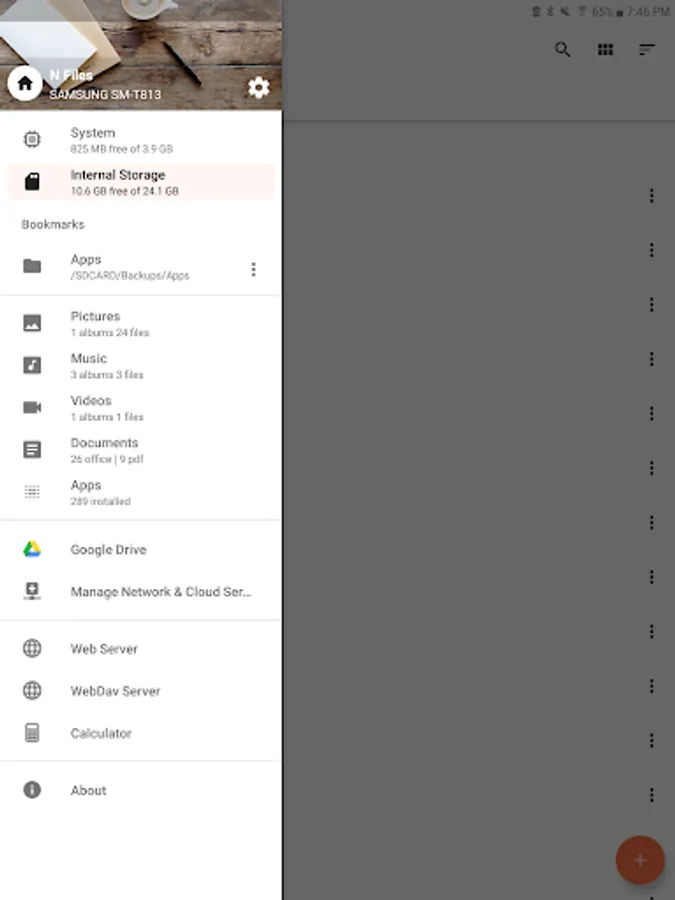Open the sort options icon
Image resolution: width=675 pixels, height=900 pixels.
tap(647, 49)
